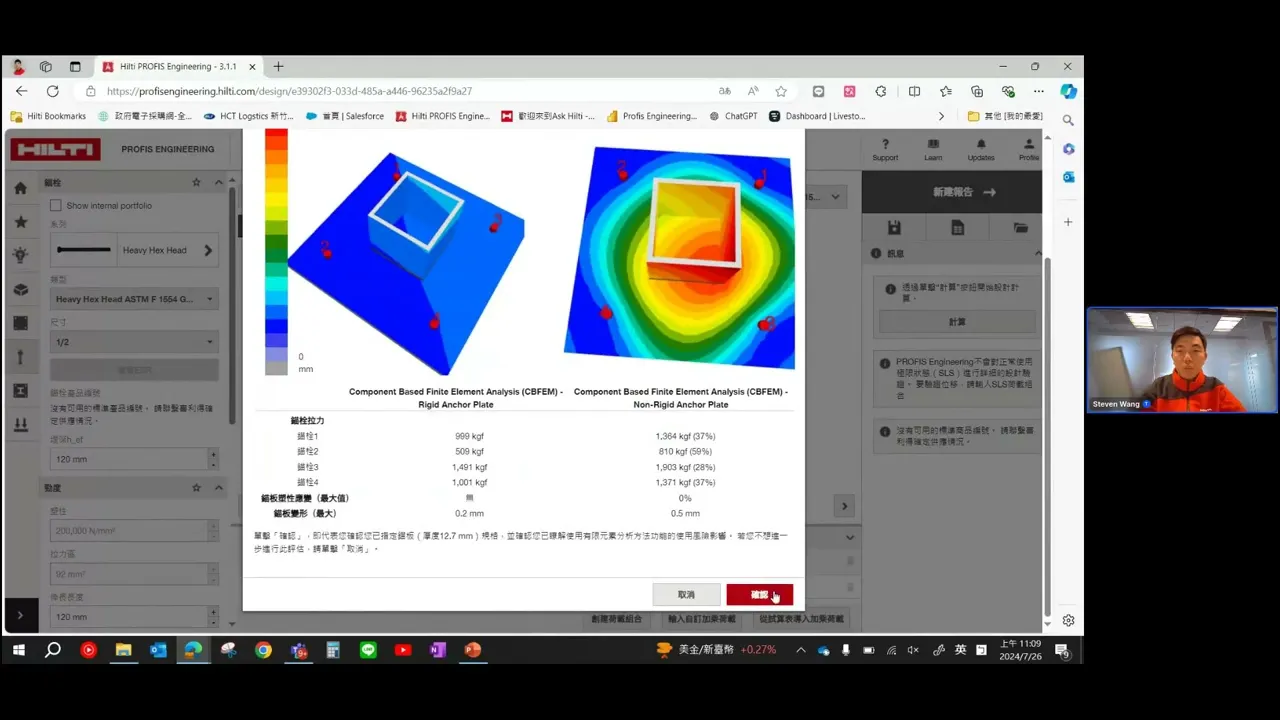This screenshot has width=1280, height=720.
Task: Select the anchor bolt icon in sidebar
Action: point(20,357)
